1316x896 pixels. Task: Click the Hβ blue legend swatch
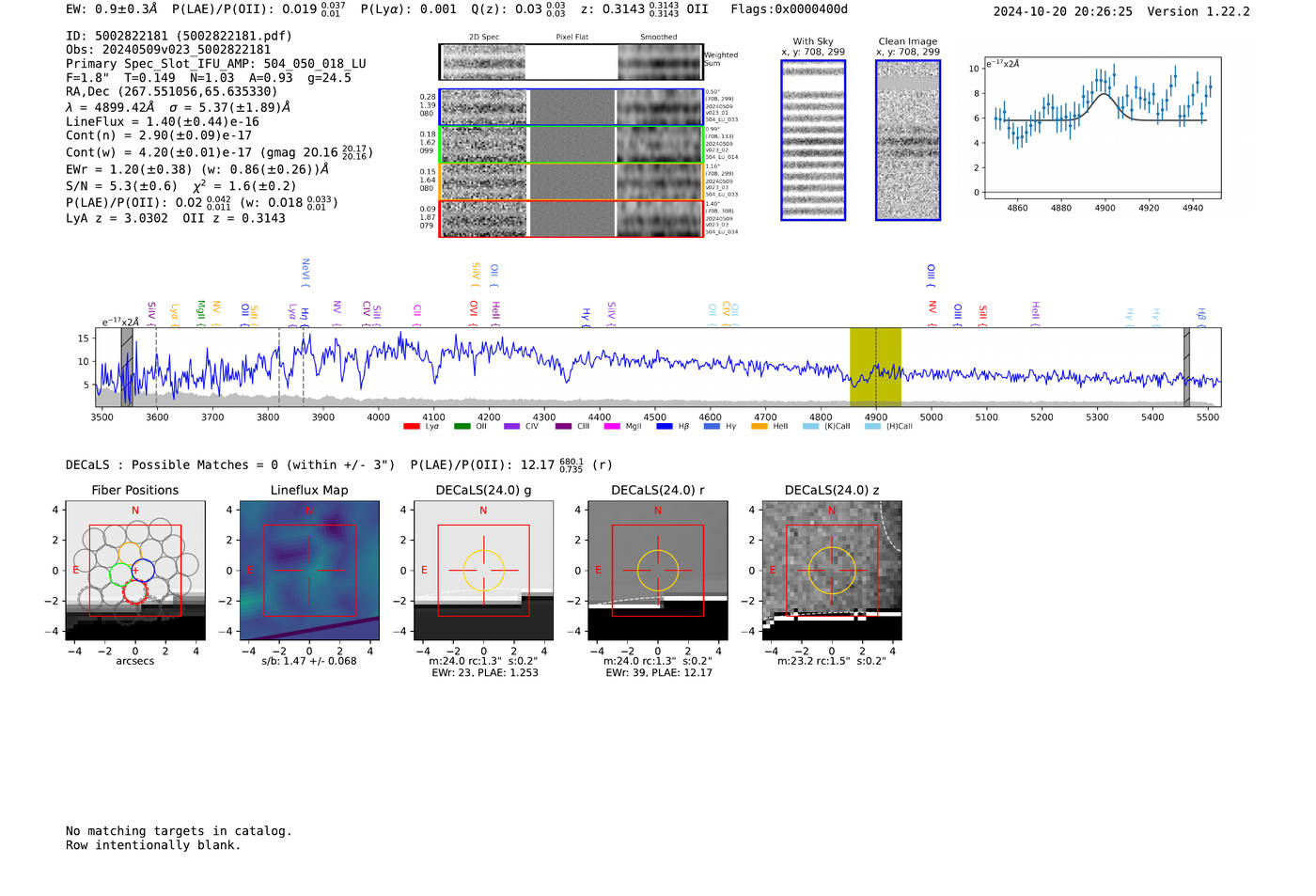point(665,427)
